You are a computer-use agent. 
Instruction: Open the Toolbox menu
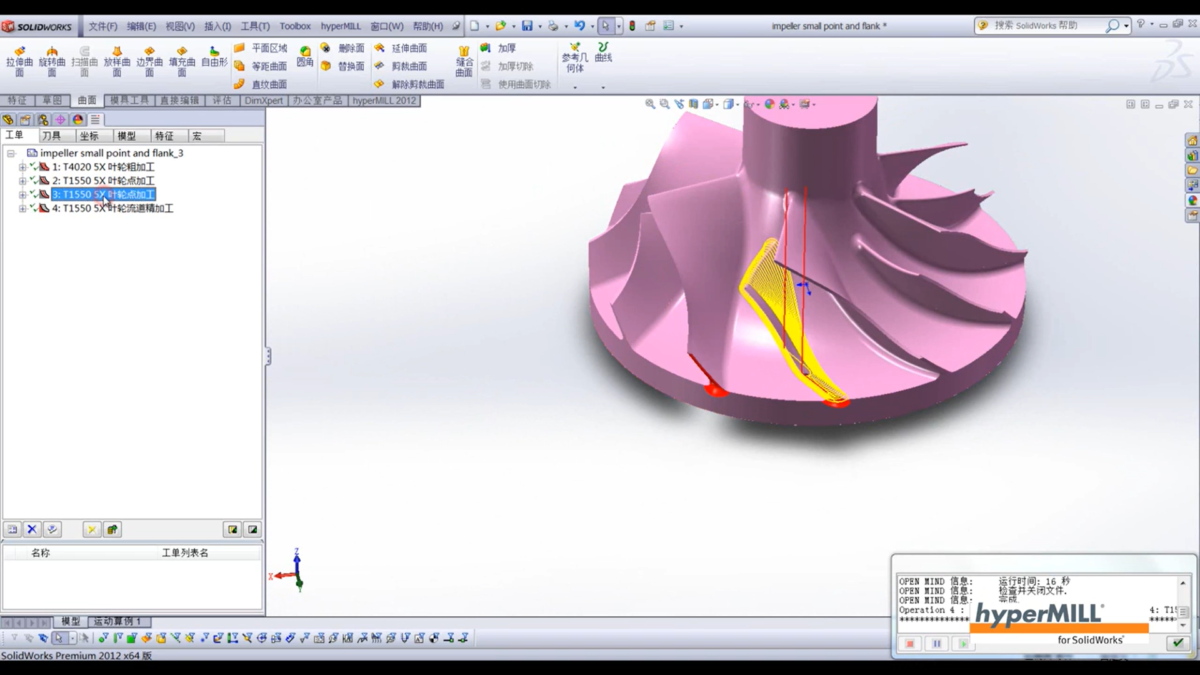pos(295,26)
